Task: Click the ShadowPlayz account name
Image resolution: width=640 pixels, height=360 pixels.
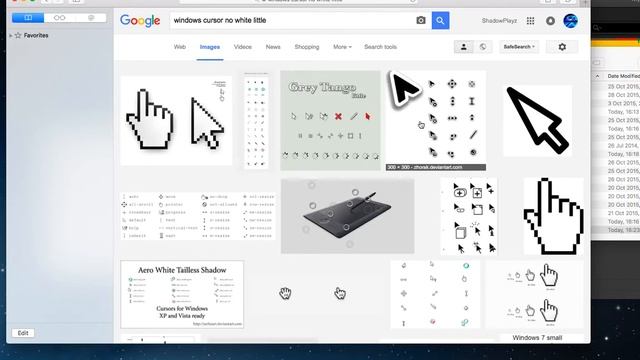Action: (x=499, y=21)
